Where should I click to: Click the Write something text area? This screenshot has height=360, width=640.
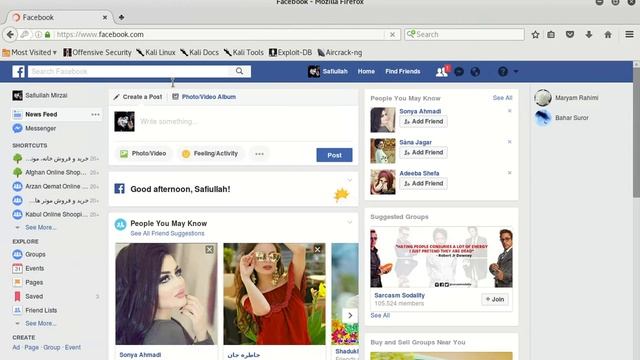(245, 122)
